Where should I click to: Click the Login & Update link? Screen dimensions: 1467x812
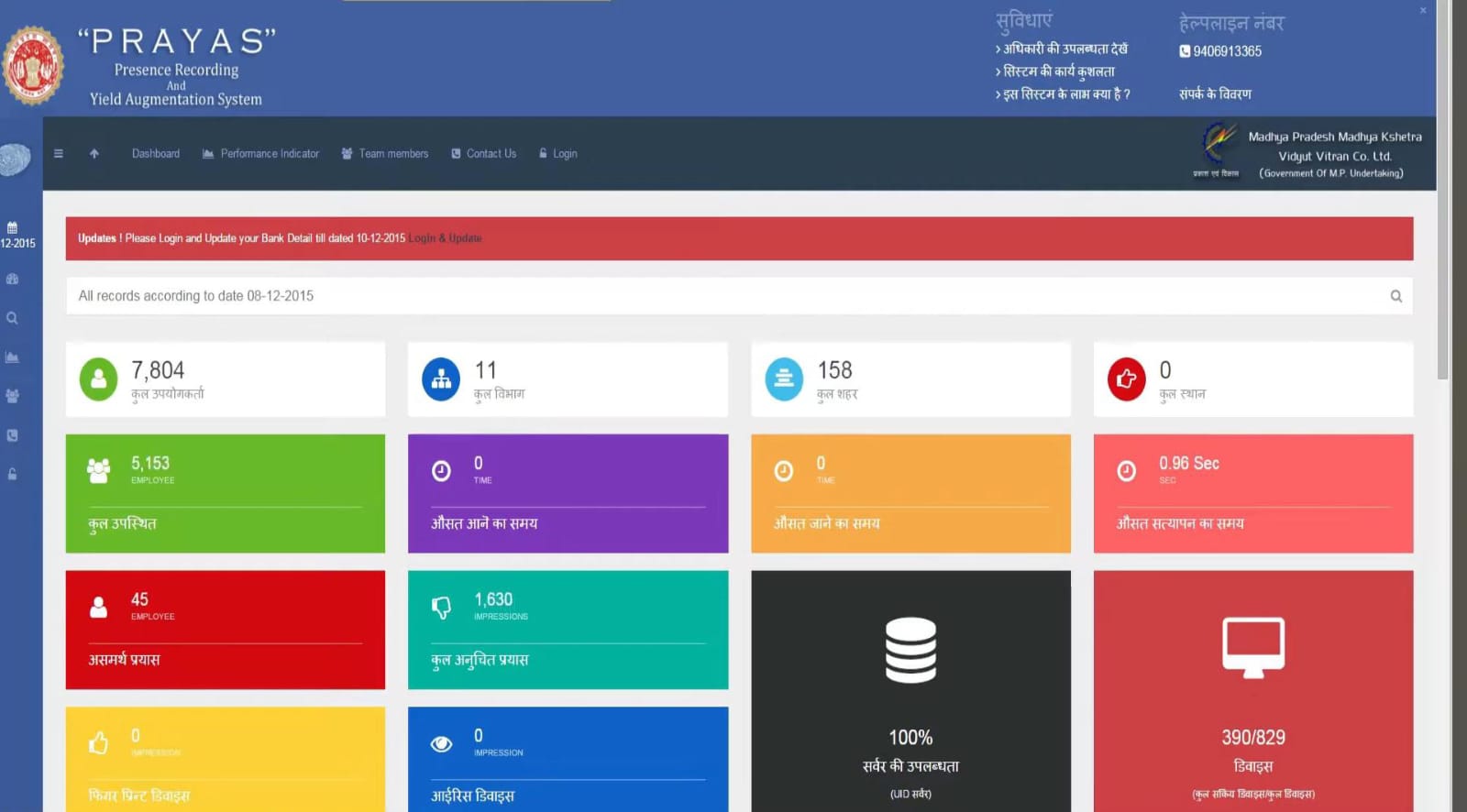(445, 238)
